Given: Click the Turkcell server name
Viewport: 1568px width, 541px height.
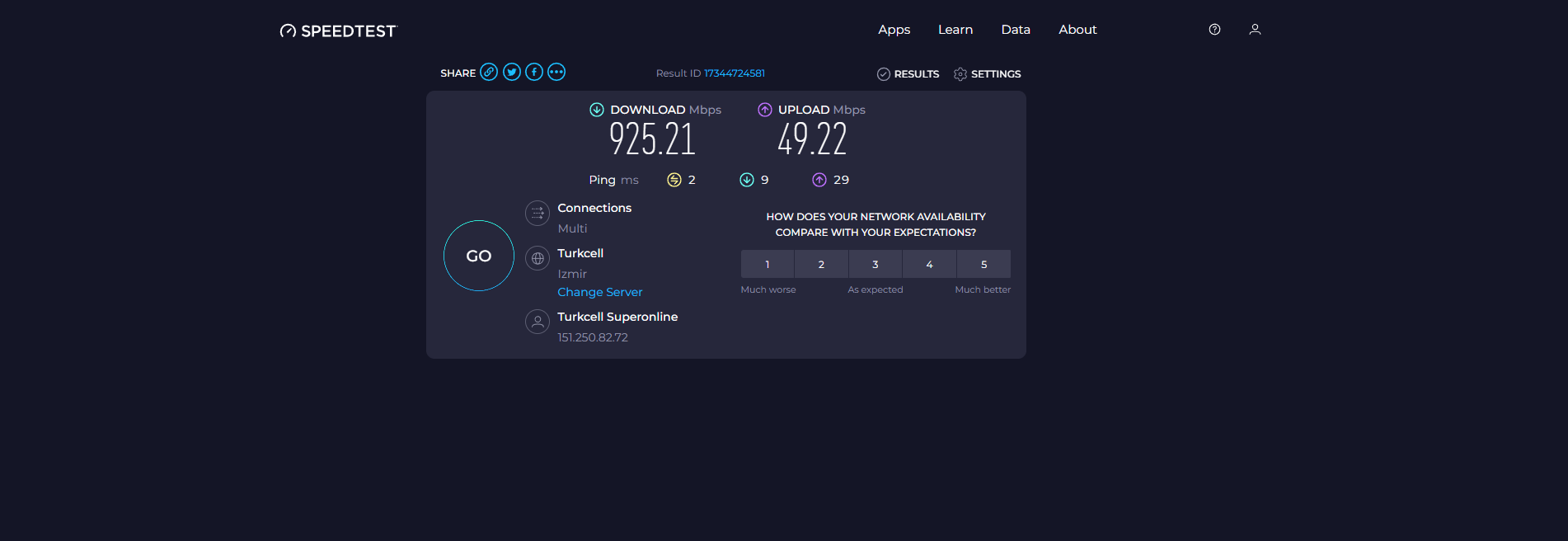Looking at the screenshot, I should [x=580, y=253].
